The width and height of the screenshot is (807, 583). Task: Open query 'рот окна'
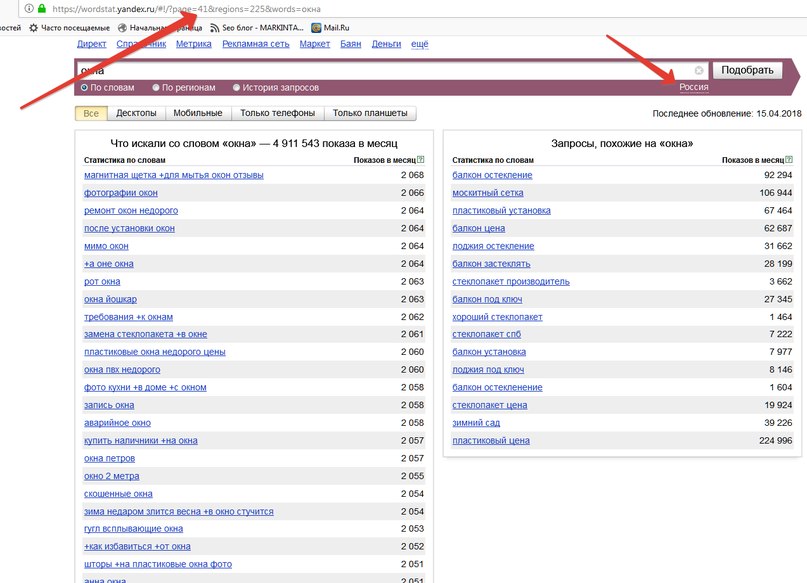[x=102, y=281]
